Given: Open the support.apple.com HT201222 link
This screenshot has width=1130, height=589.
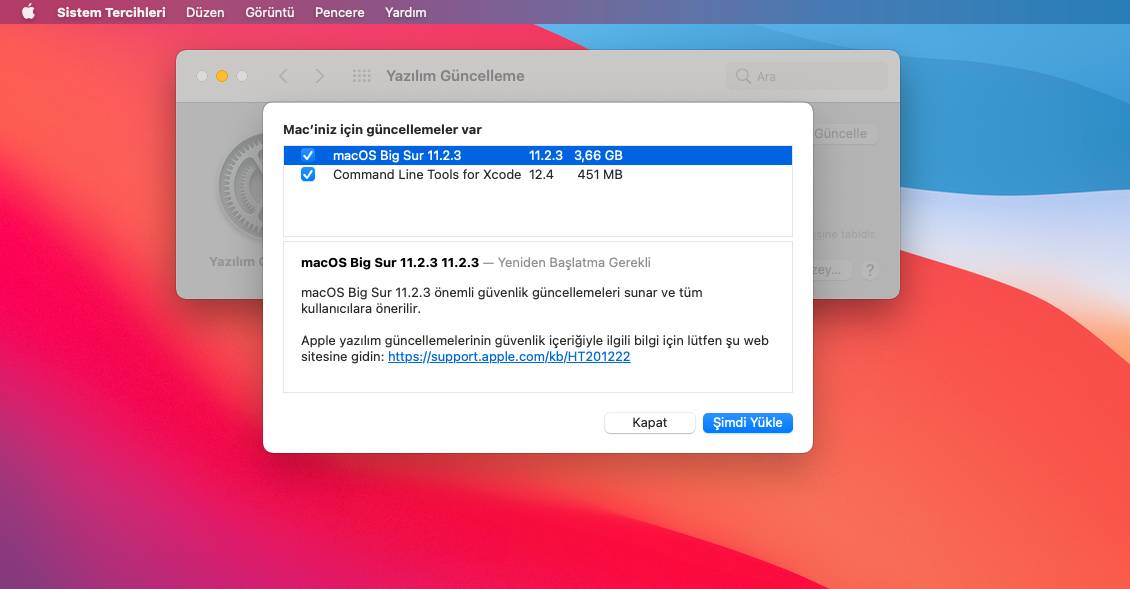Looking at the screenshot, I should coord(509,356).
